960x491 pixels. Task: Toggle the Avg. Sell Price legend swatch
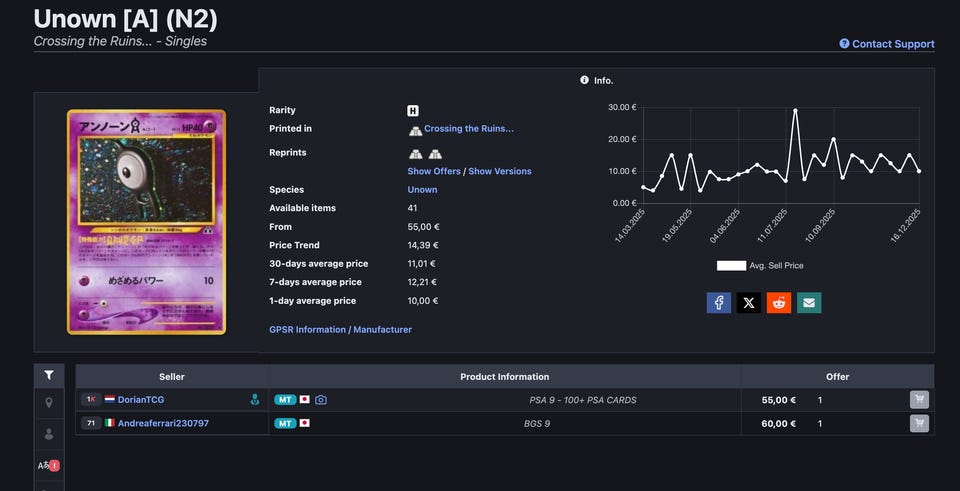tap(732, 266)
